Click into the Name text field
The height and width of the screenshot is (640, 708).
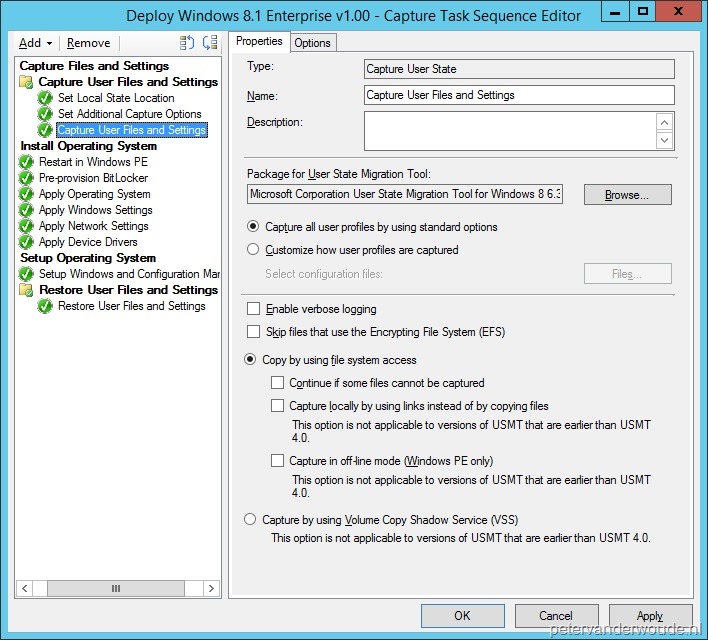[x=519, y=95]
